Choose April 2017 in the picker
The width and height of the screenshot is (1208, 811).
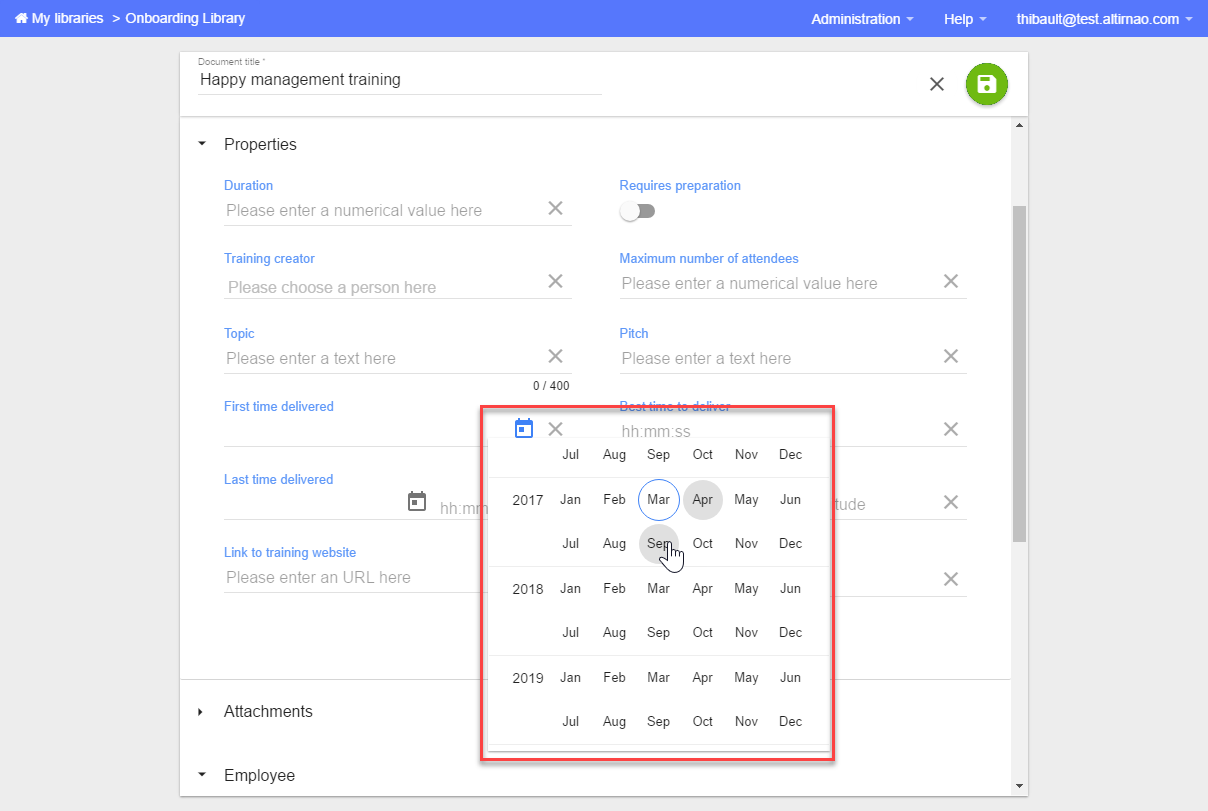click(x=703, y=500)
